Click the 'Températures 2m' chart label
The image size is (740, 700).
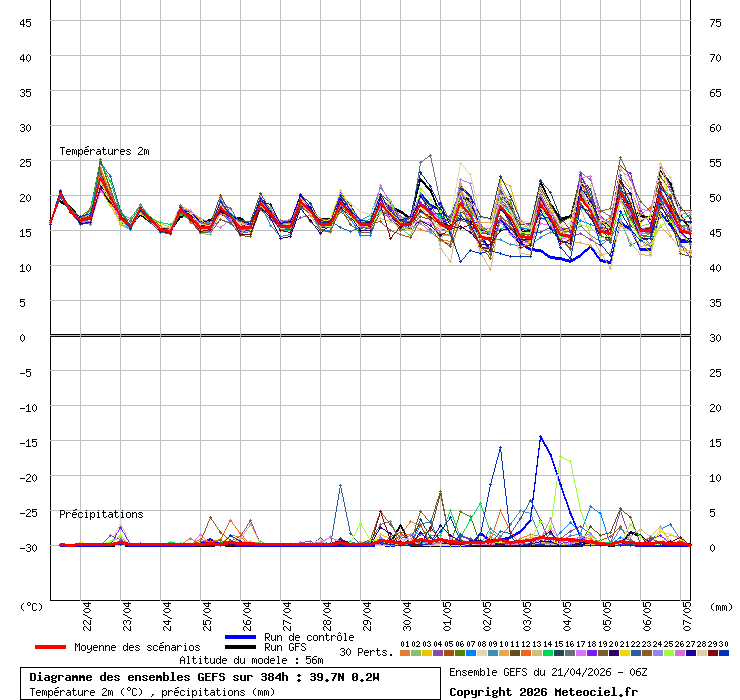point(104,151)
